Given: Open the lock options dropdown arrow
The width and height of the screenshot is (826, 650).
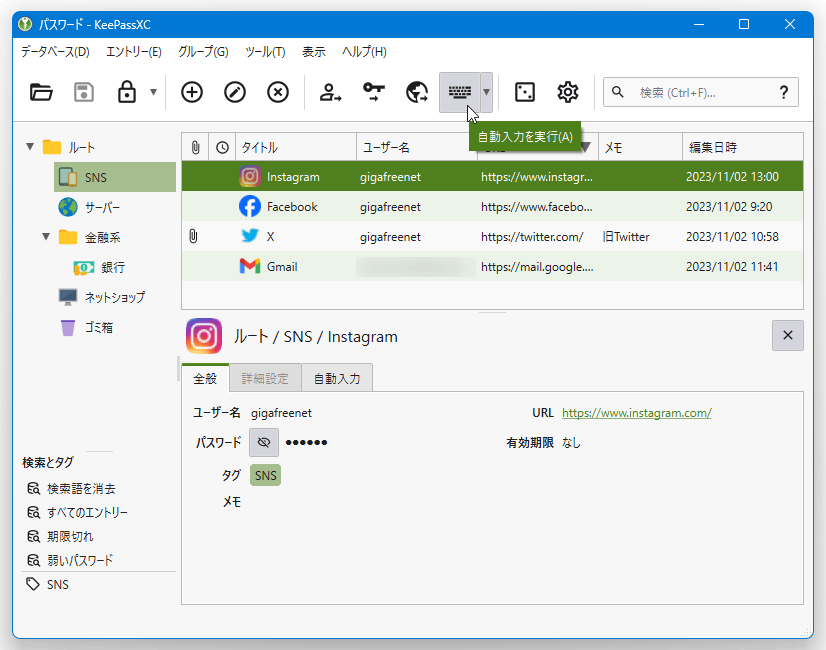Looking at the screenshot, I should [x=153, y=92].
